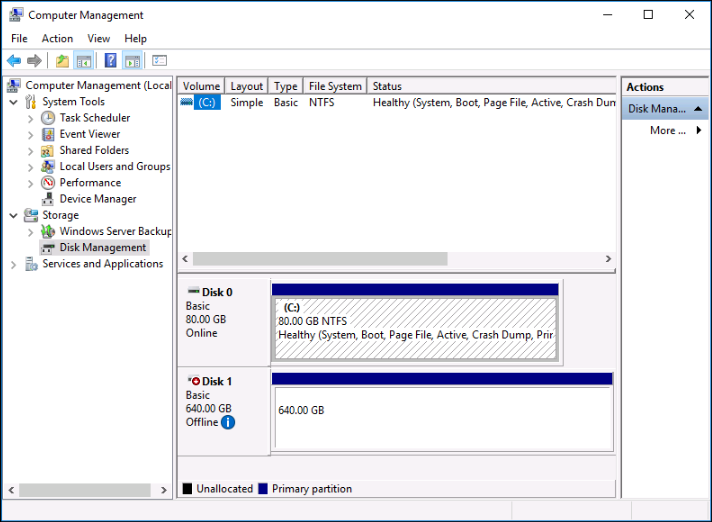Click the volume list horizontal scrollbar
Image resolution: width=712 pixels, height=522 pixels.
(x=395, y=259)
